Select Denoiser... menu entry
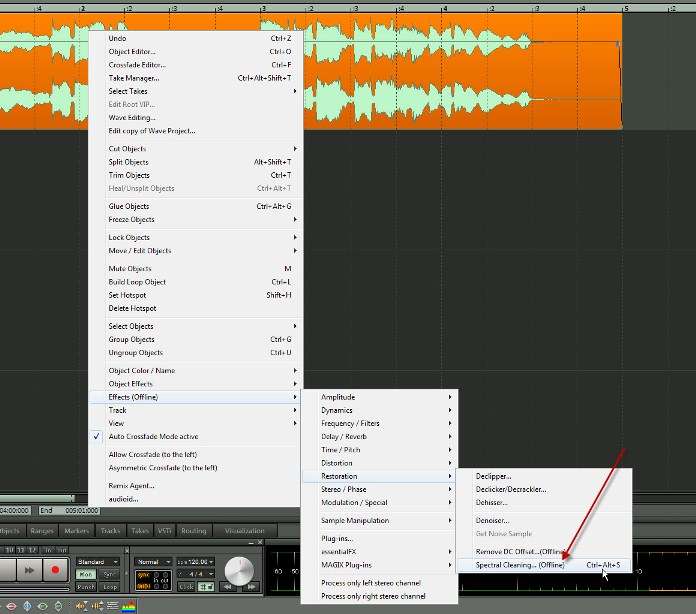This screenshot has height=614, width=696. pyautogui.click(x=544, y=520)
